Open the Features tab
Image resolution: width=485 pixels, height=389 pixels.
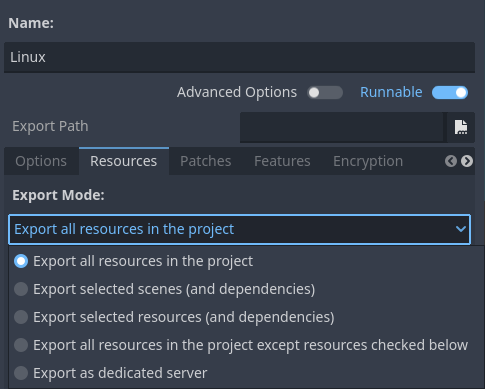point(282,161)
